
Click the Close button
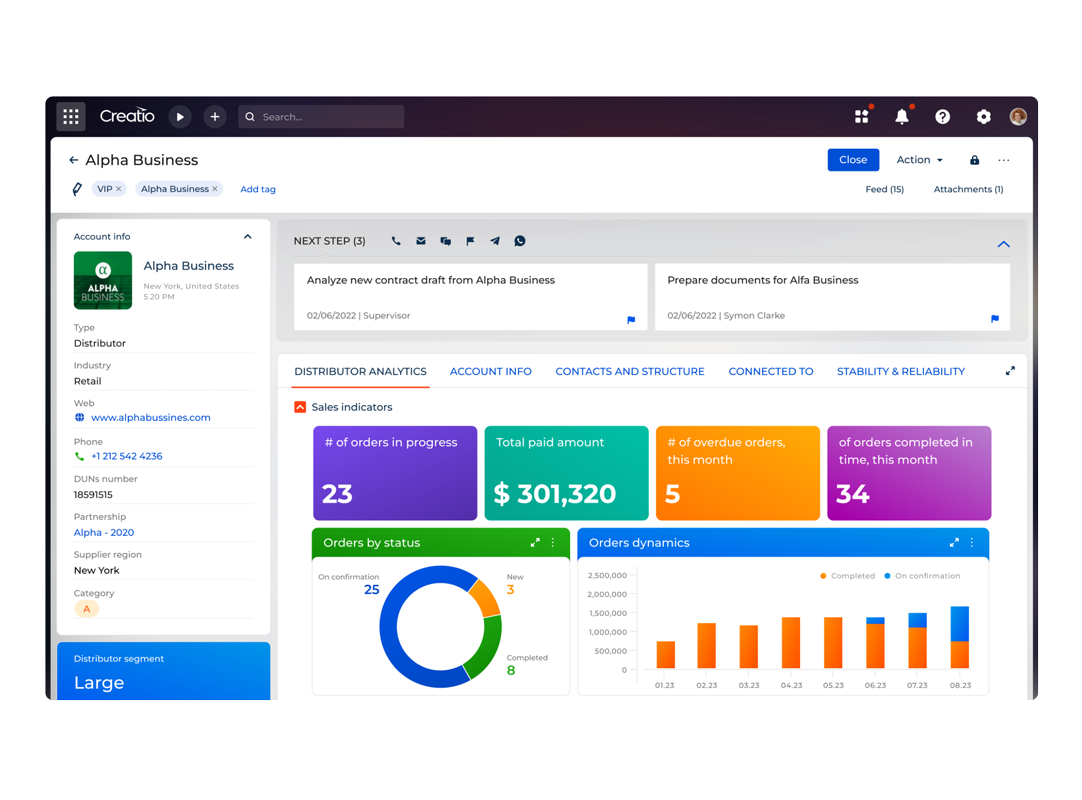[x=853, y=160]
